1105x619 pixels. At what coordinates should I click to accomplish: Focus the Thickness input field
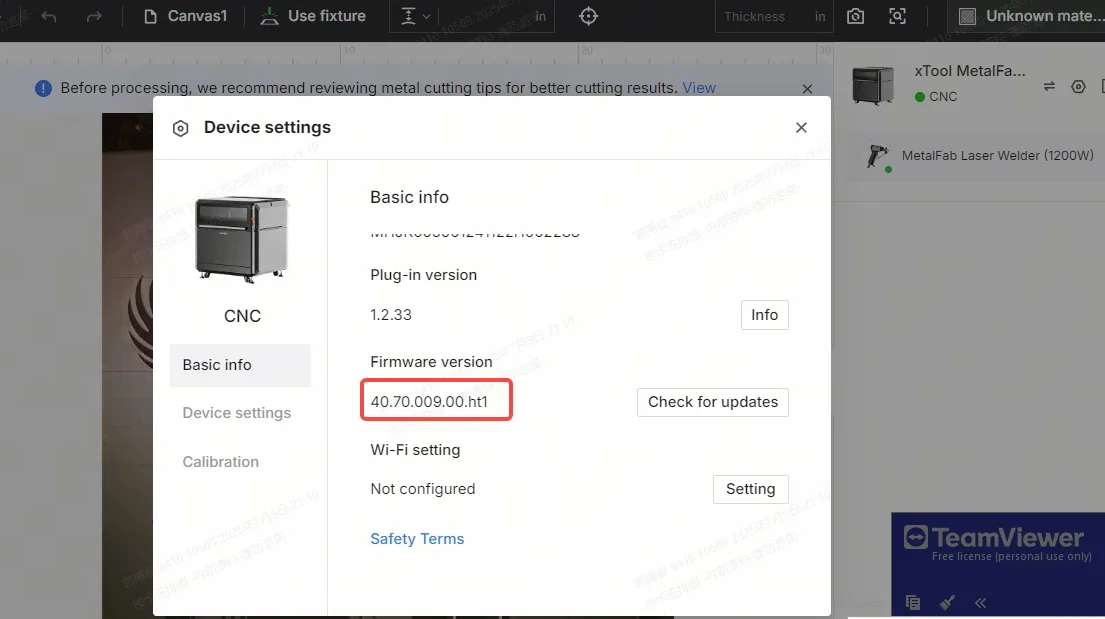(774, 16)
